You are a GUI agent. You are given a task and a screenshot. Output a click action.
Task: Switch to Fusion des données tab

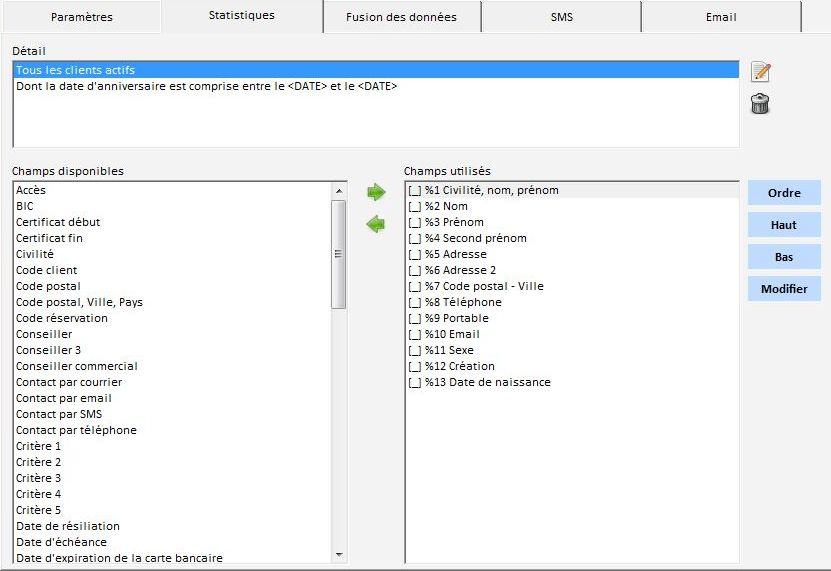[x=401, y=17]
